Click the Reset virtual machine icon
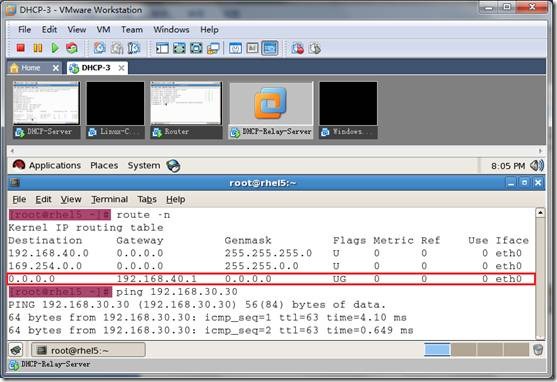Image resolution: width=557 pixels, height=382 pixels. (72, 48)
